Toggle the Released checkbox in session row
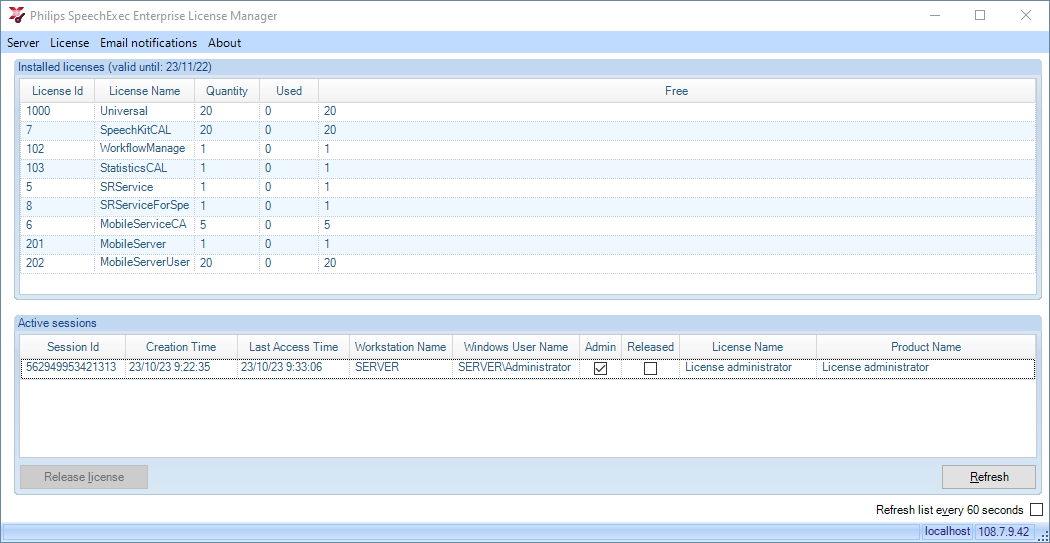The width and height of the screenshot is (1050, 543). click(650, 368)
